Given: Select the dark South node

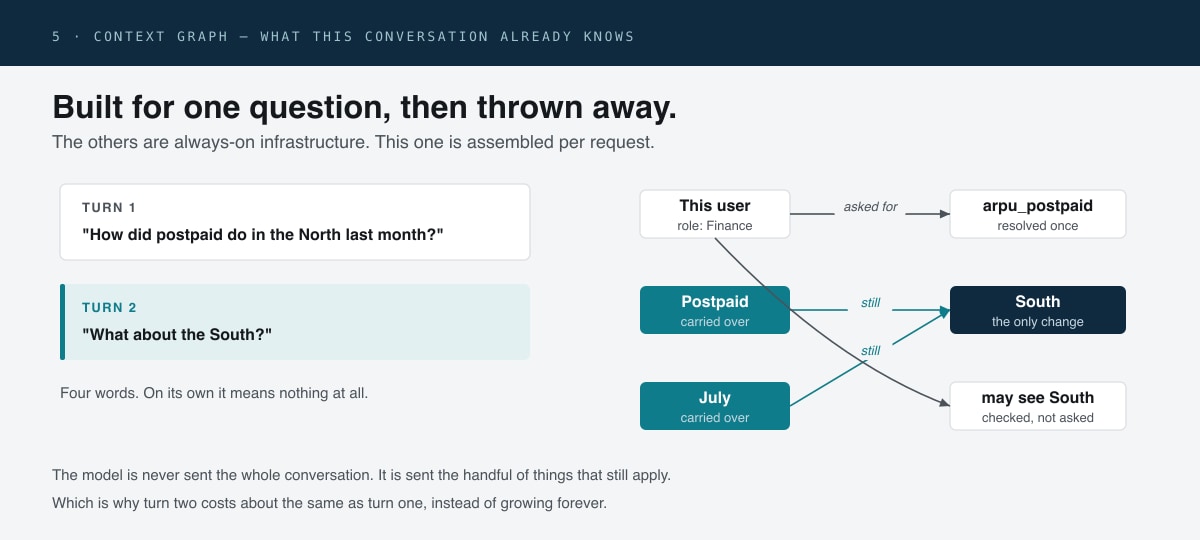Looking at the screenshot, I should tap(1037, 310).
